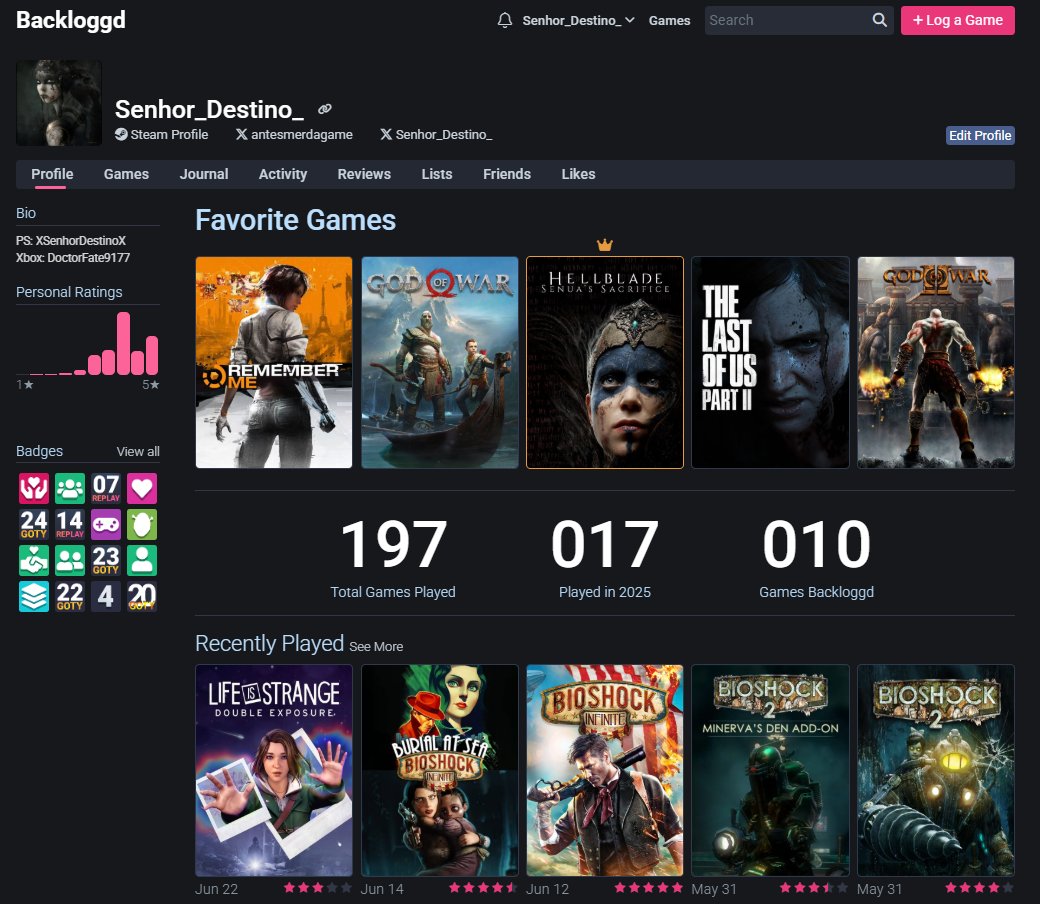
Task: Click the 20 GOTY badge
Action: tap(142, 596)
